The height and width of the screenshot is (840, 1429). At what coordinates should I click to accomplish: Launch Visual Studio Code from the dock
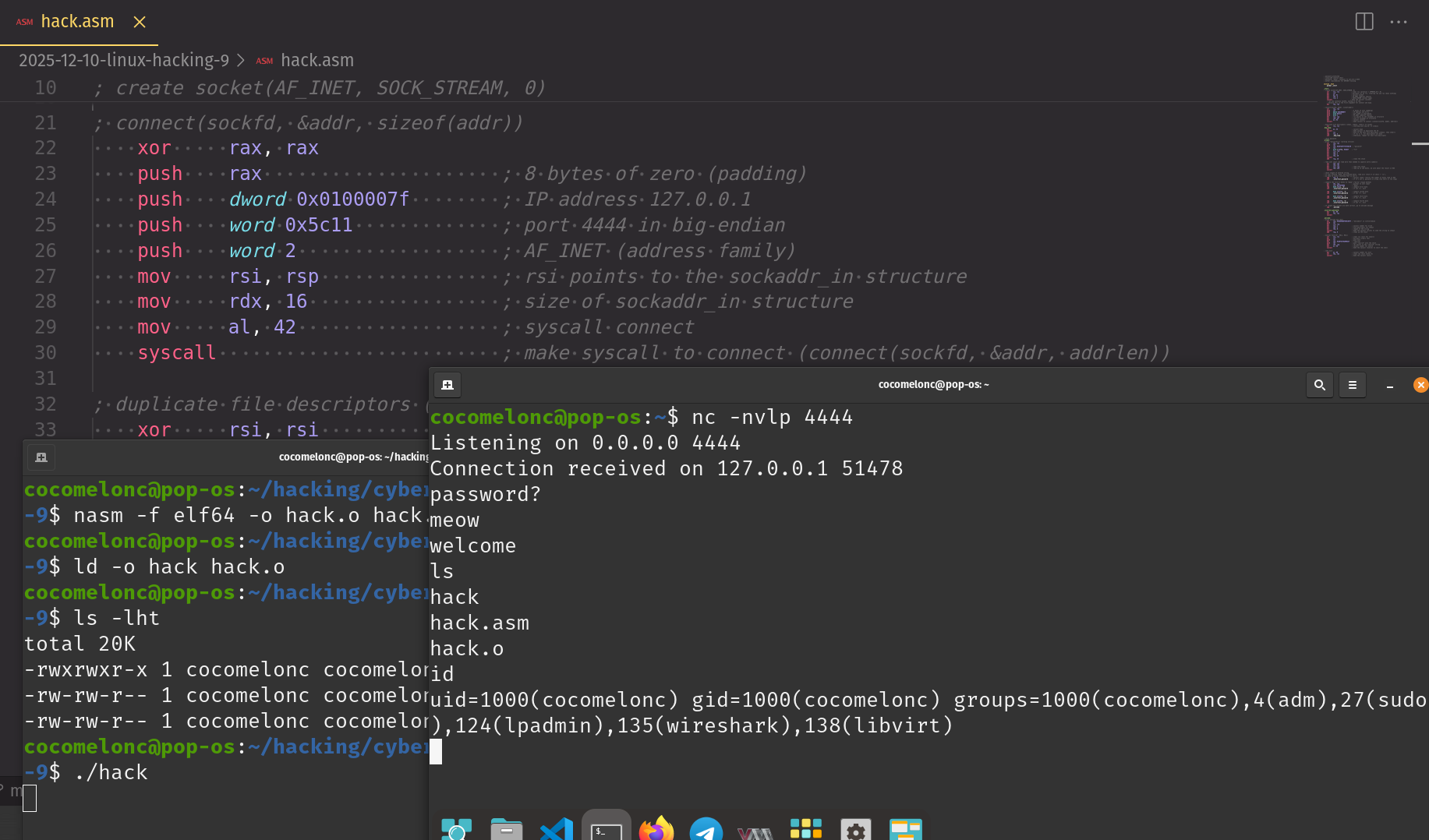(557, 829)
